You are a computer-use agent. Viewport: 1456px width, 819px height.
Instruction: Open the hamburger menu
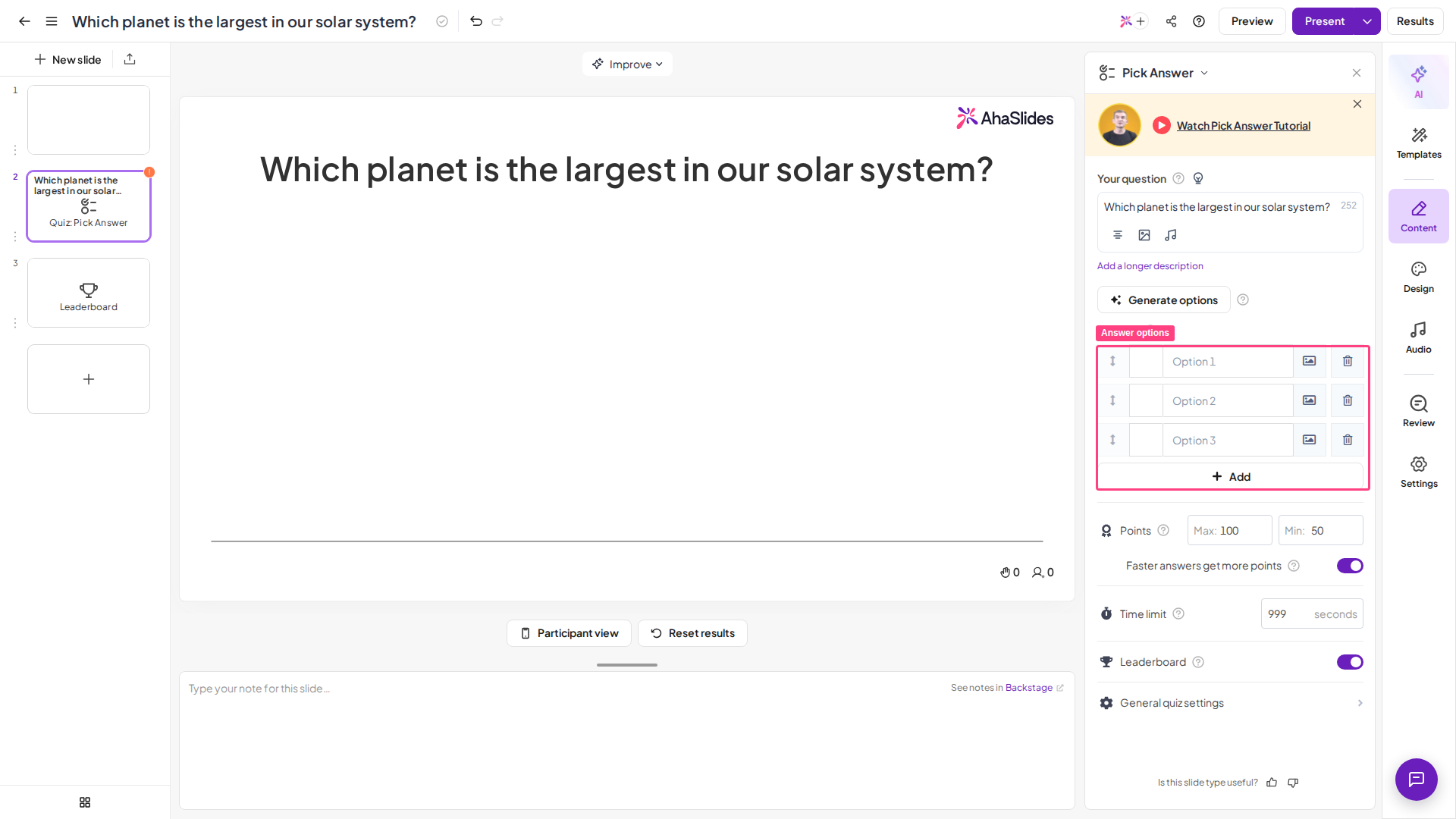tap(52, 21)
